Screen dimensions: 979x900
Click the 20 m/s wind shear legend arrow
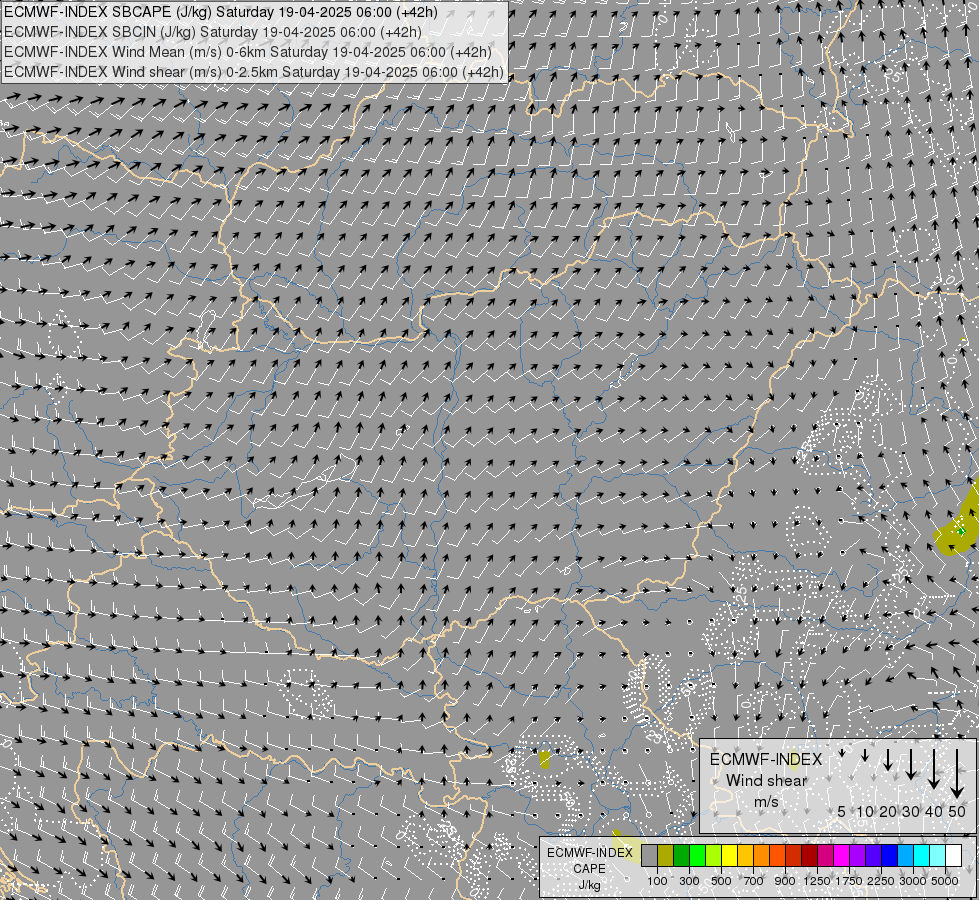(888, 759)
